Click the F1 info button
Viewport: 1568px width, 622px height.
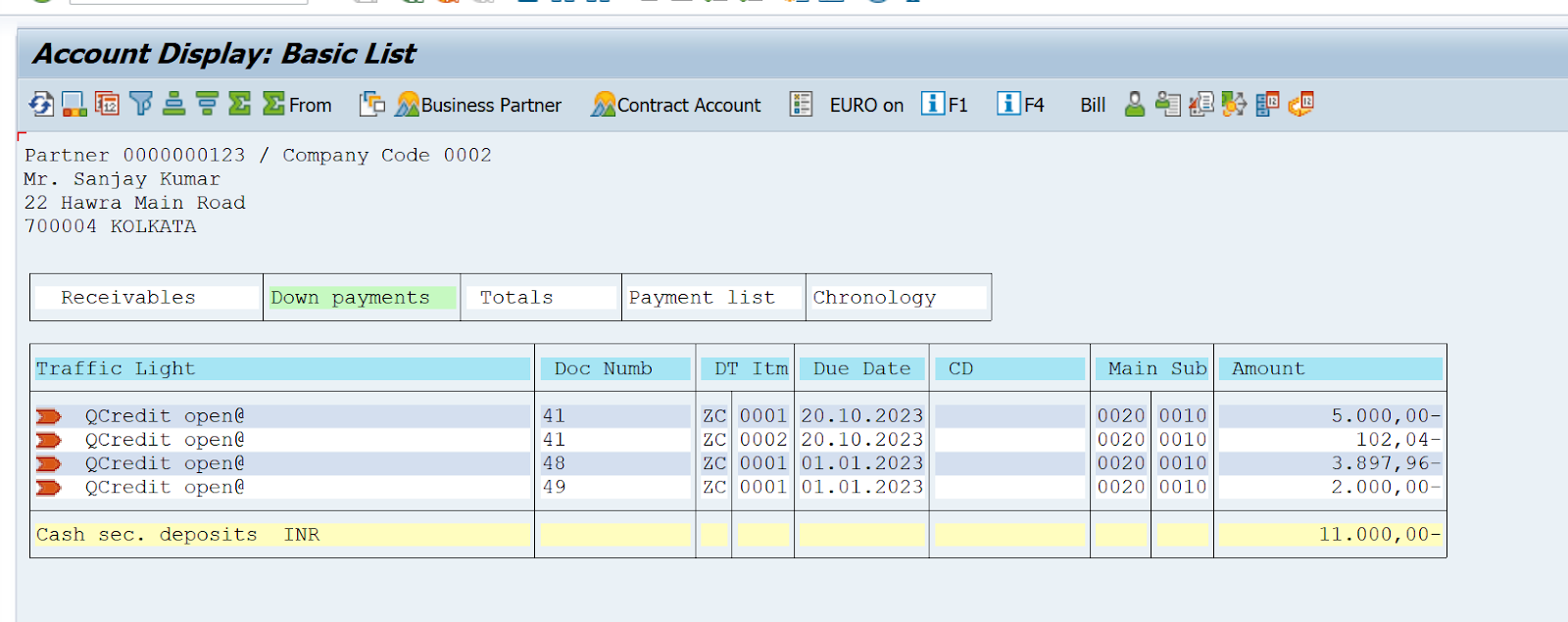click(x=944, y=104)
